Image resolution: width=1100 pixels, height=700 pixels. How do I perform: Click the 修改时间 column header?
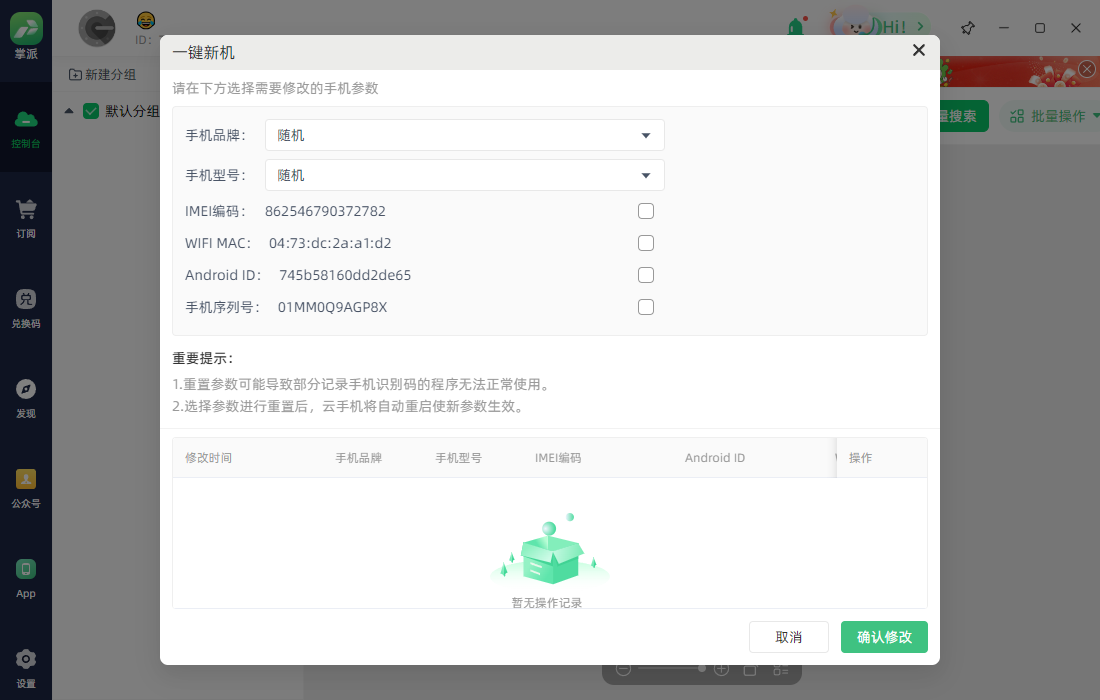[208, 458]
